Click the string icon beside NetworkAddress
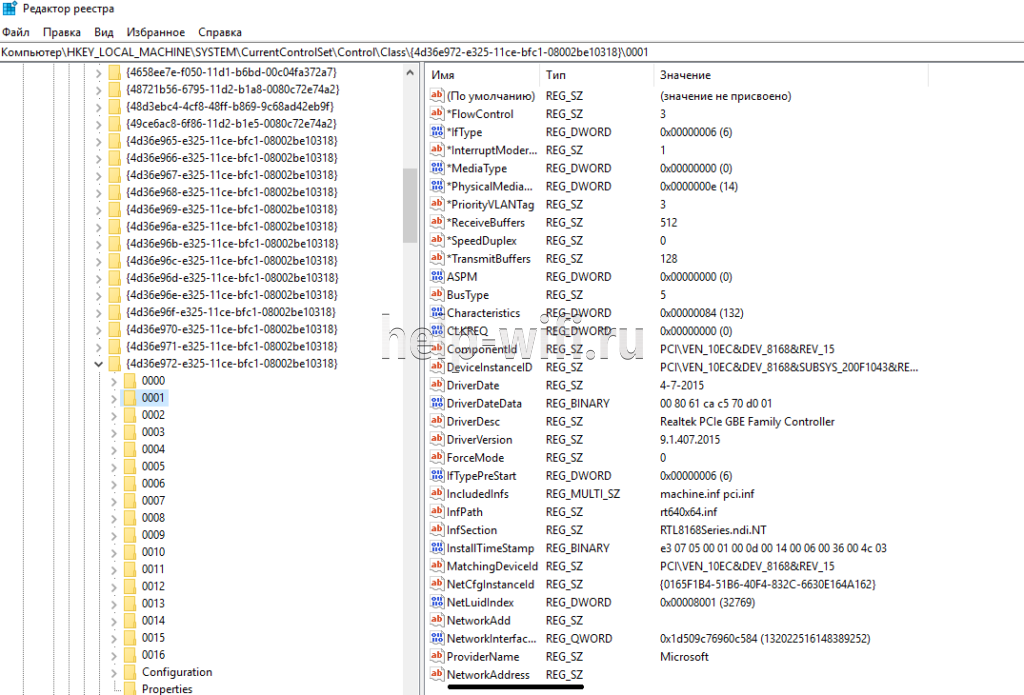 tap(436, 675)
